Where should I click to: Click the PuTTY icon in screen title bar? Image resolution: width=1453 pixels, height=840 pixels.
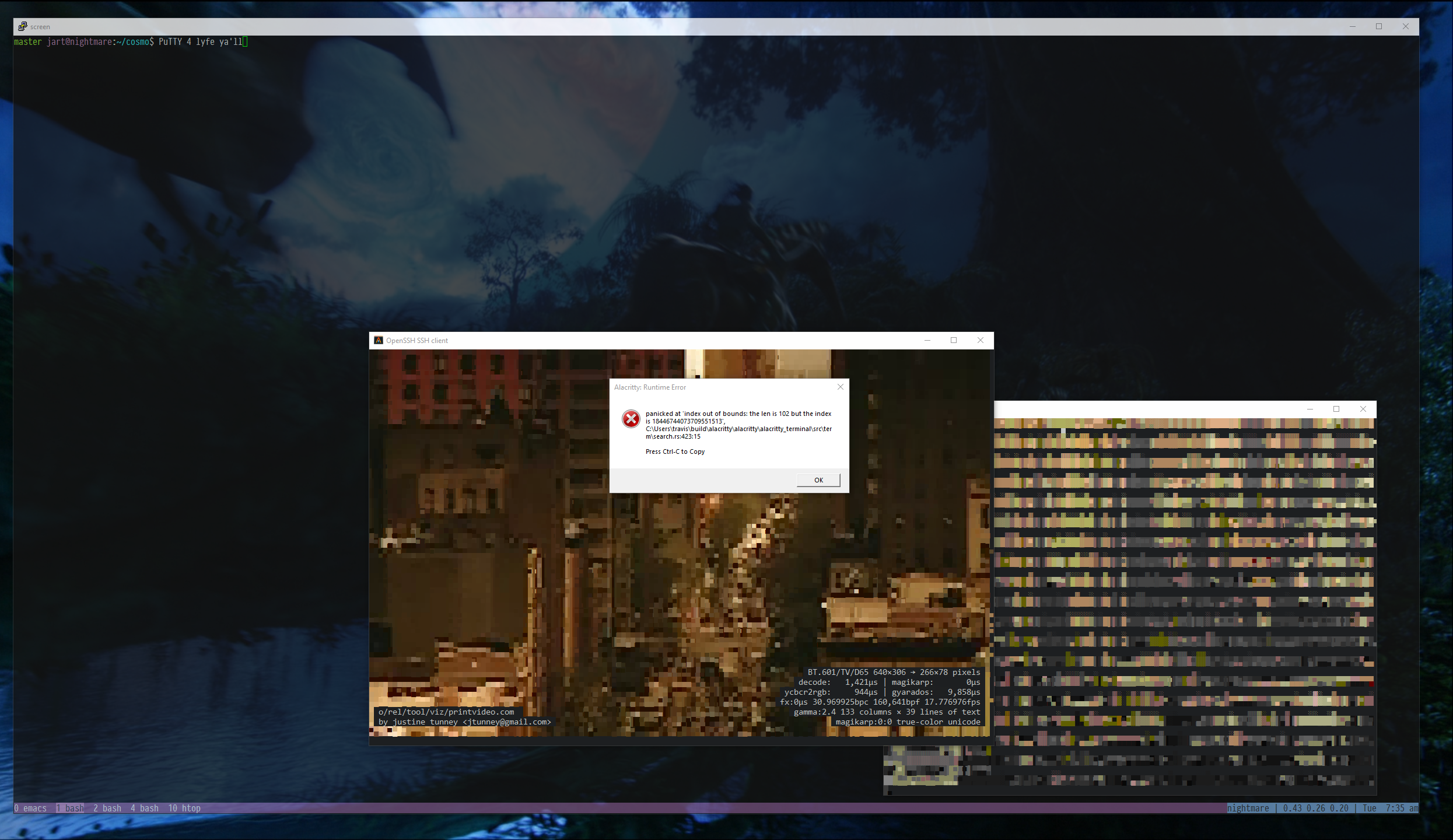pyautogui.click(x=22, y=26)
